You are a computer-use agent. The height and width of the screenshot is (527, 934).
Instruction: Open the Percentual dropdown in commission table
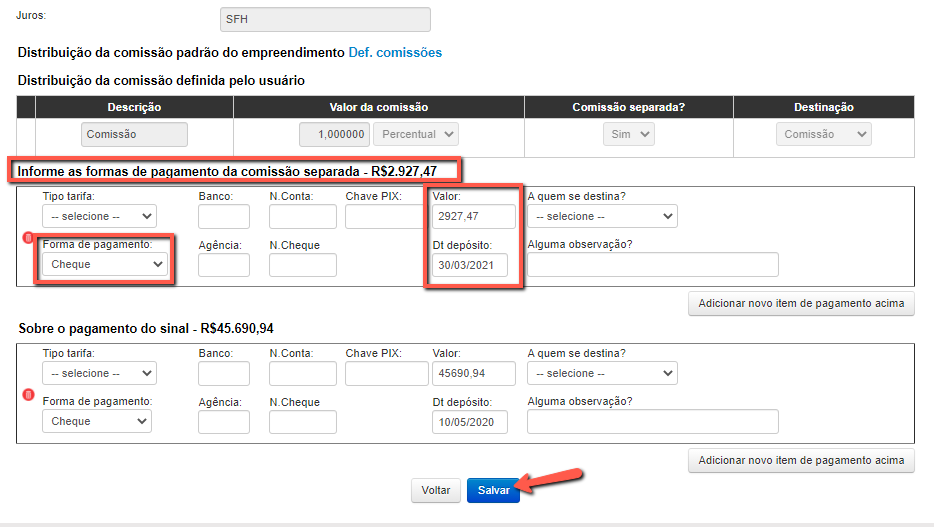pyautogui.click(x=415, y=134)
